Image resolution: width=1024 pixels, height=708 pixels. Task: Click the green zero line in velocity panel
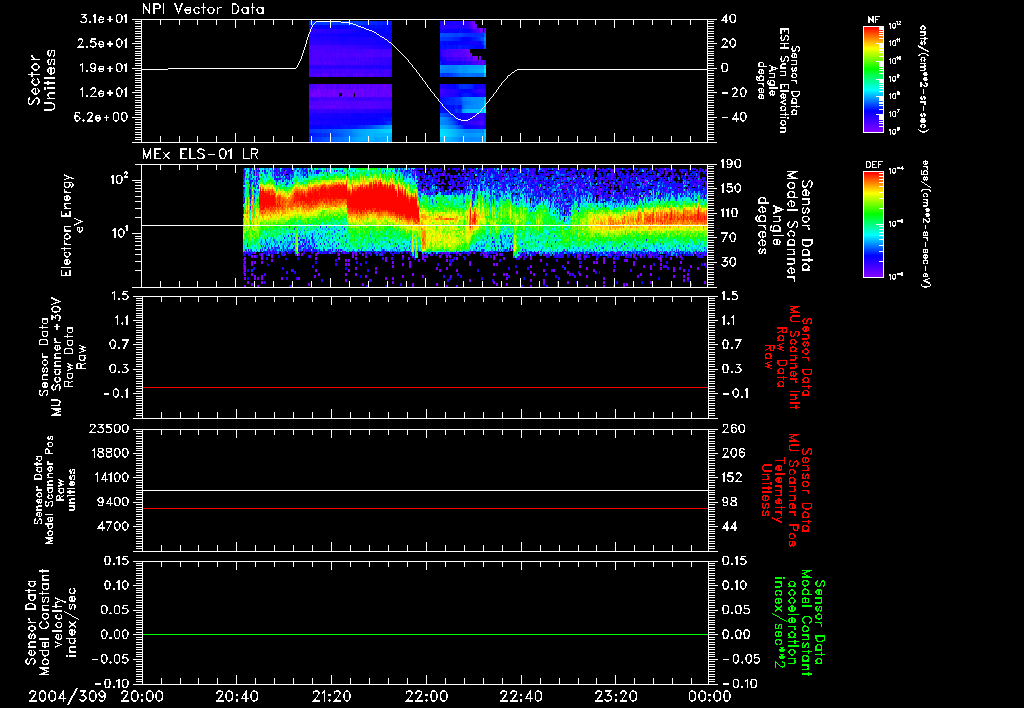(425, 634)
